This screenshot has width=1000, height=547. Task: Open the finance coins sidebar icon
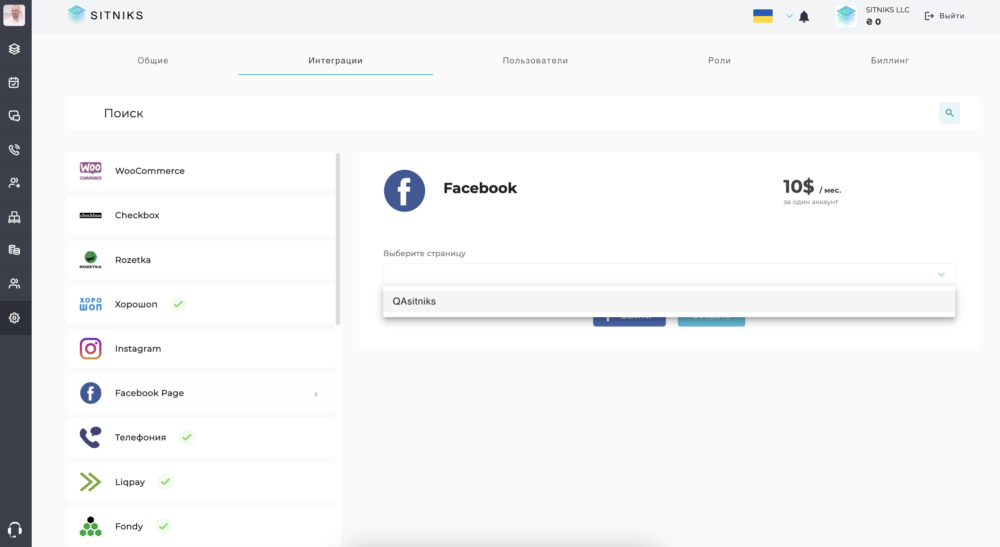14,250
